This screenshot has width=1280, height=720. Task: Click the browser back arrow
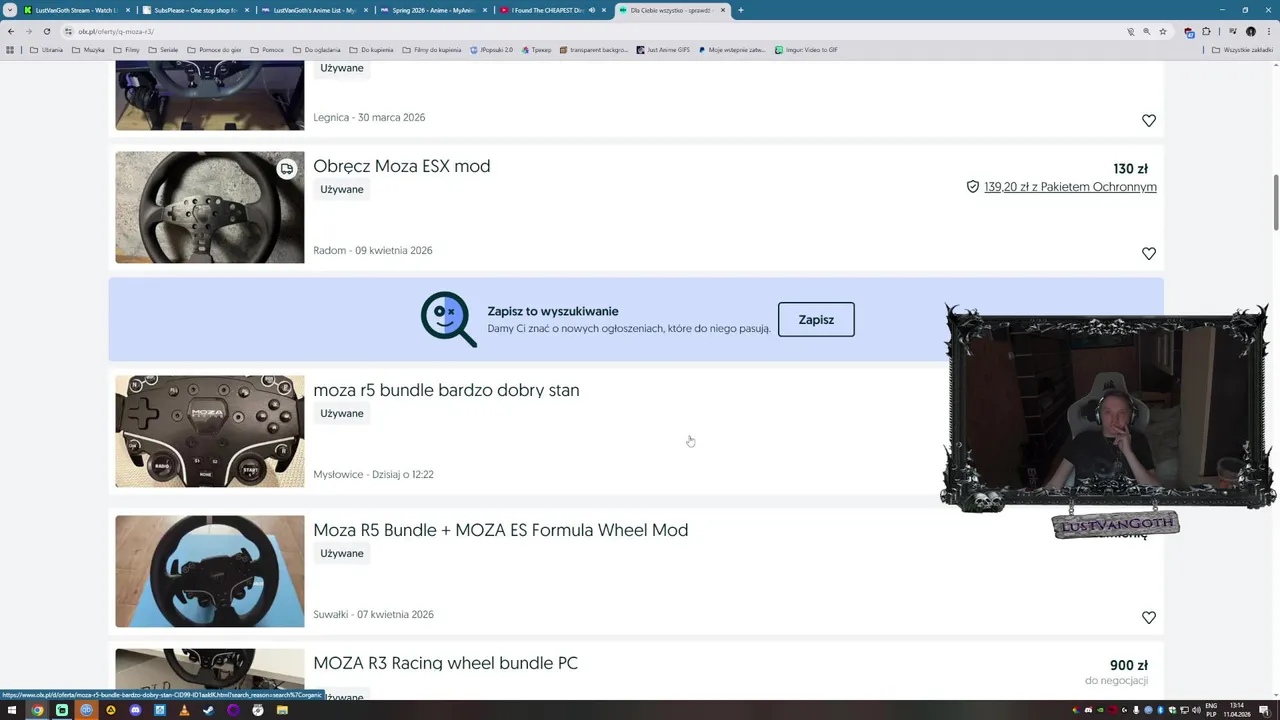point(11,31)
